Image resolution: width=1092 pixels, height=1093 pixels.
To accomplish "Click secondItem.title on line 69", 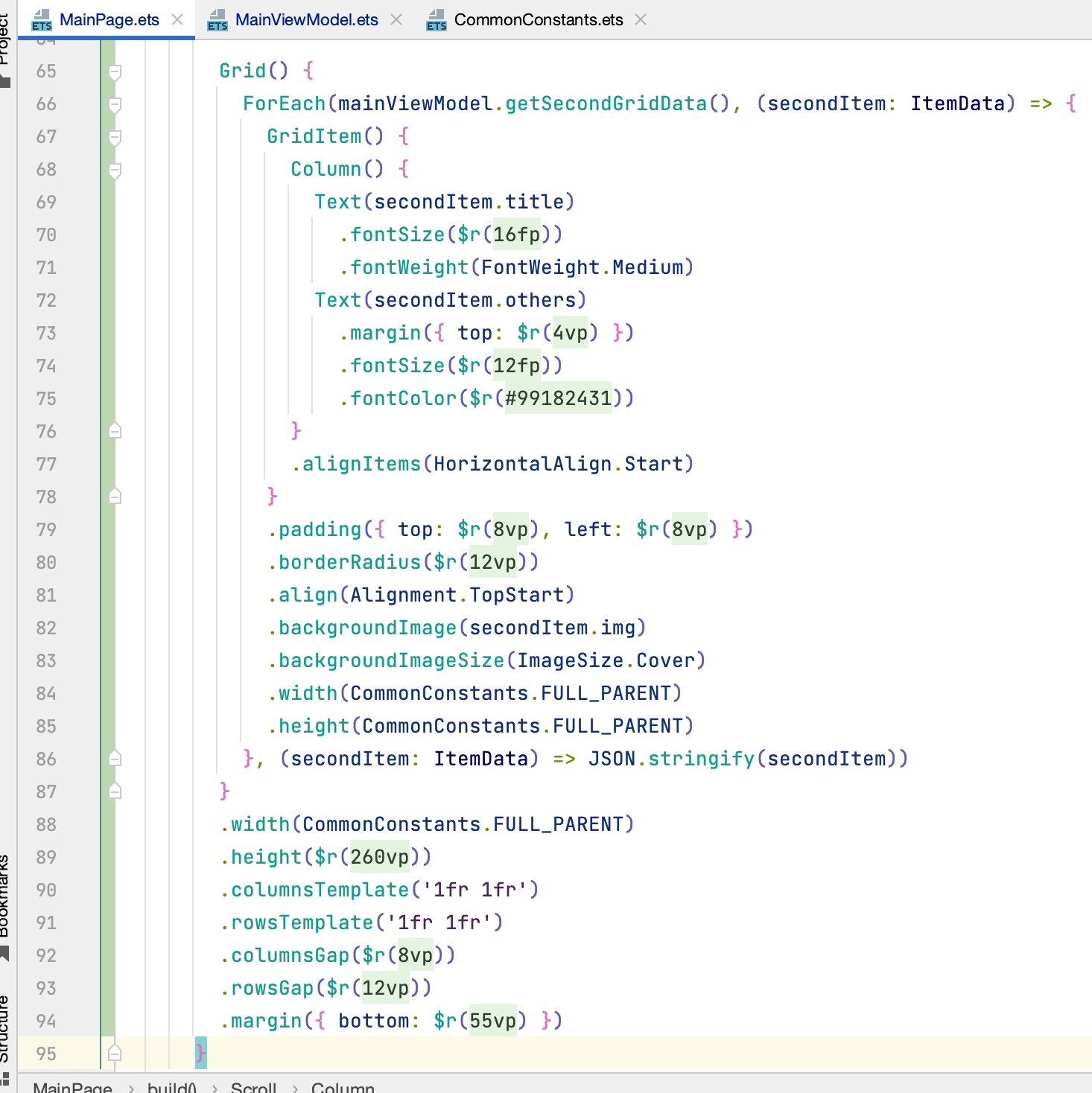I will 469,202.
